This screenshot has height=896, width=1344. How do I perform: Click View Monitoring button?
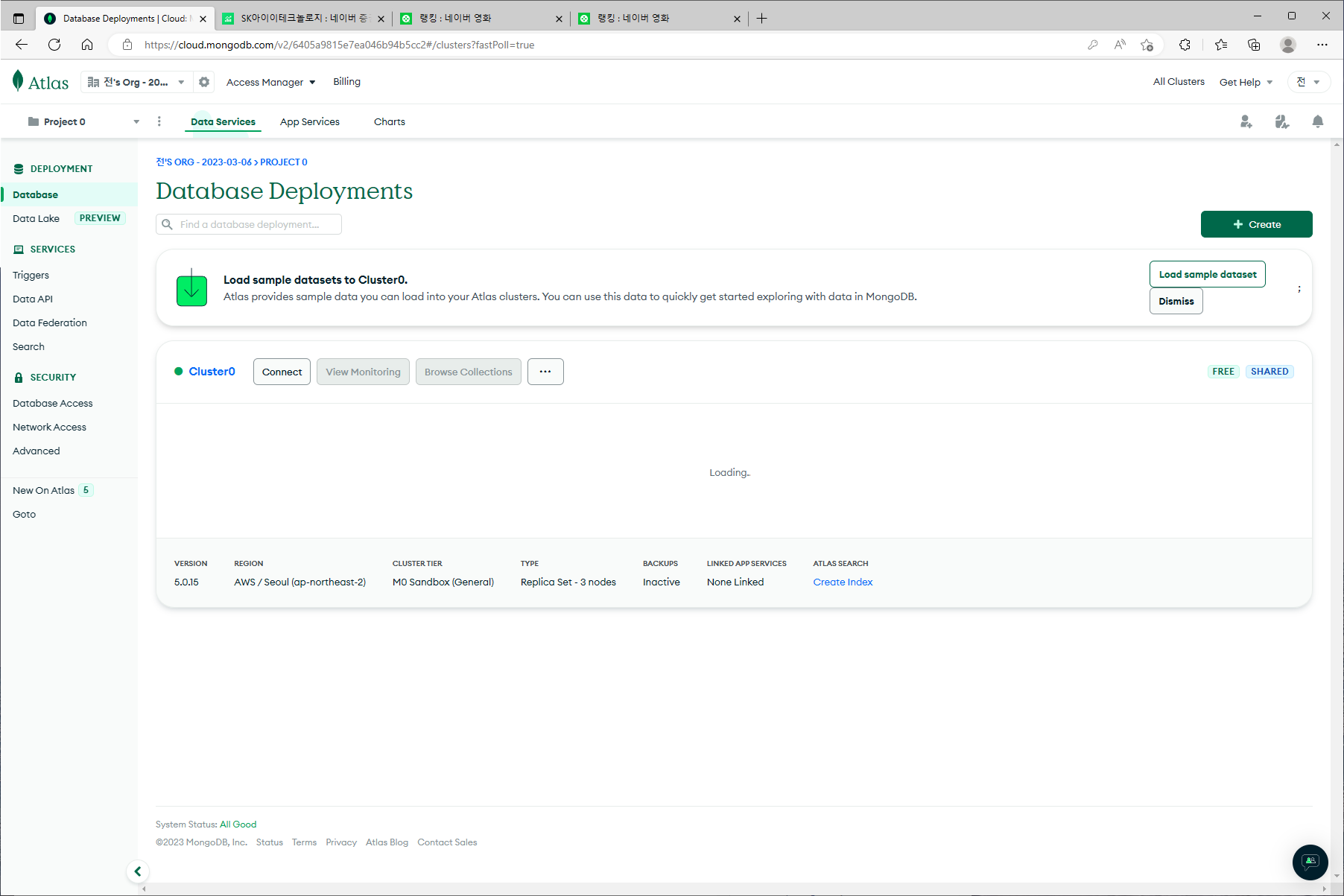click(363, 372)
